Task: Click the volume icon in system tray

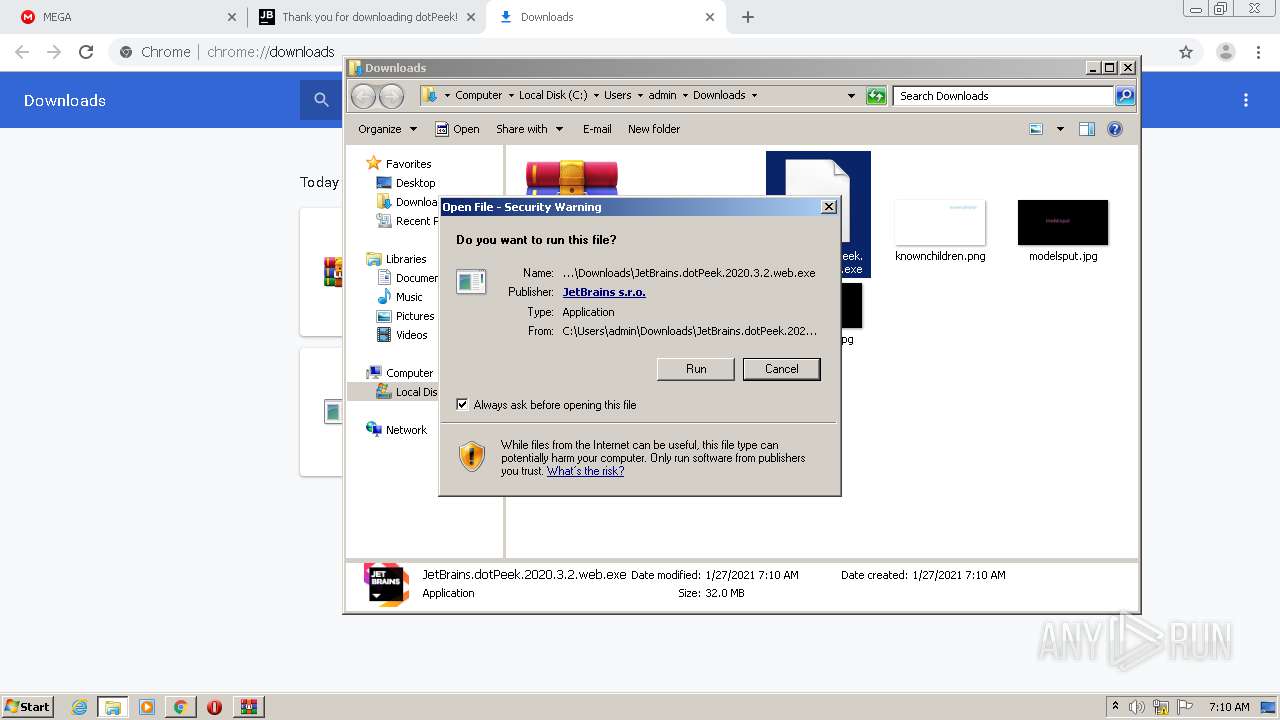Action: (1137, 707)
